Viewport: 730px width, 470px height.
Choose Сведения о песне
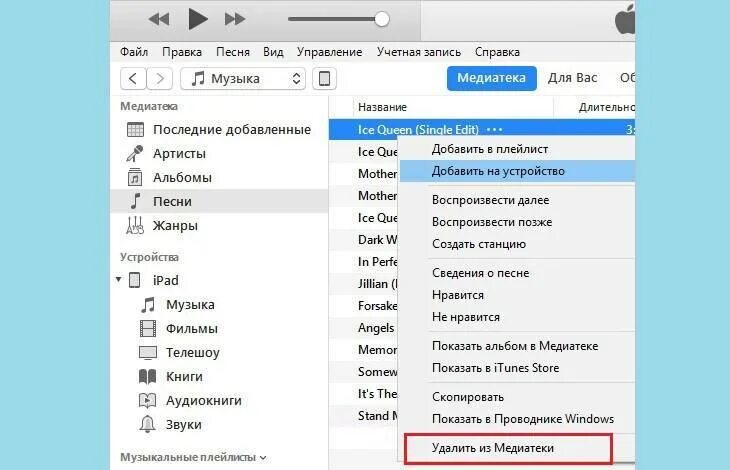pos(480,273)
